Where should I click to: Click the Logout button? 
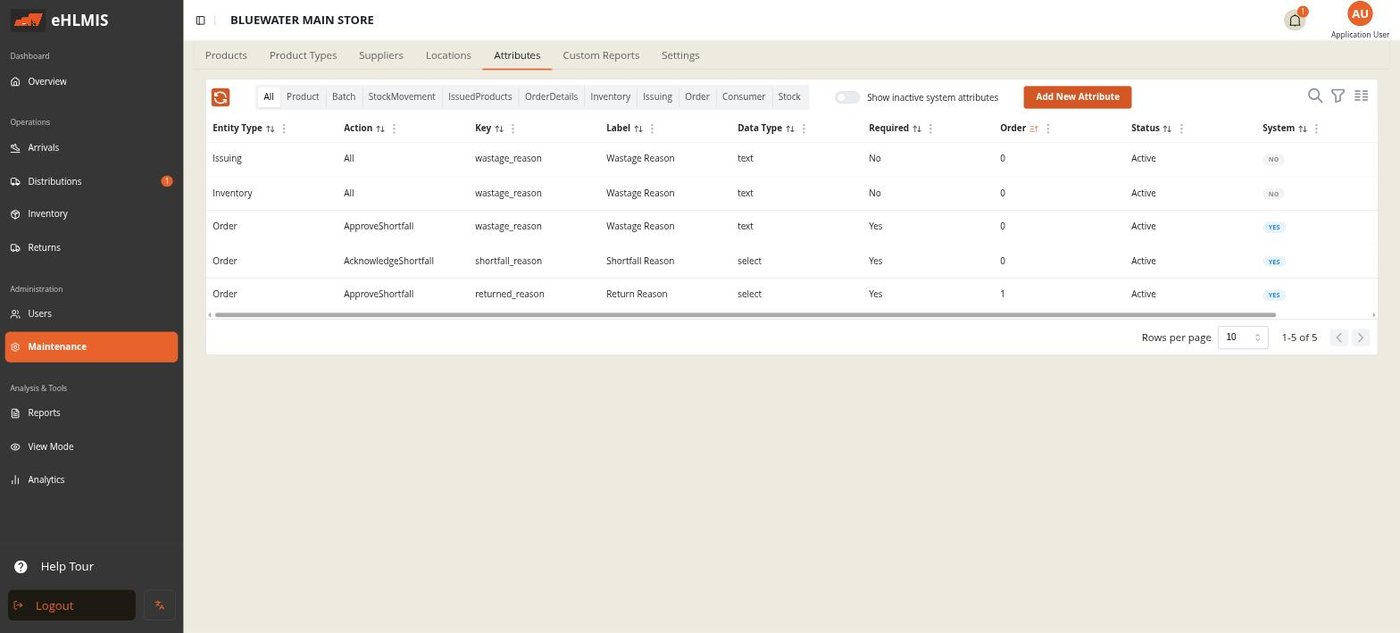[x=72, y=605]
